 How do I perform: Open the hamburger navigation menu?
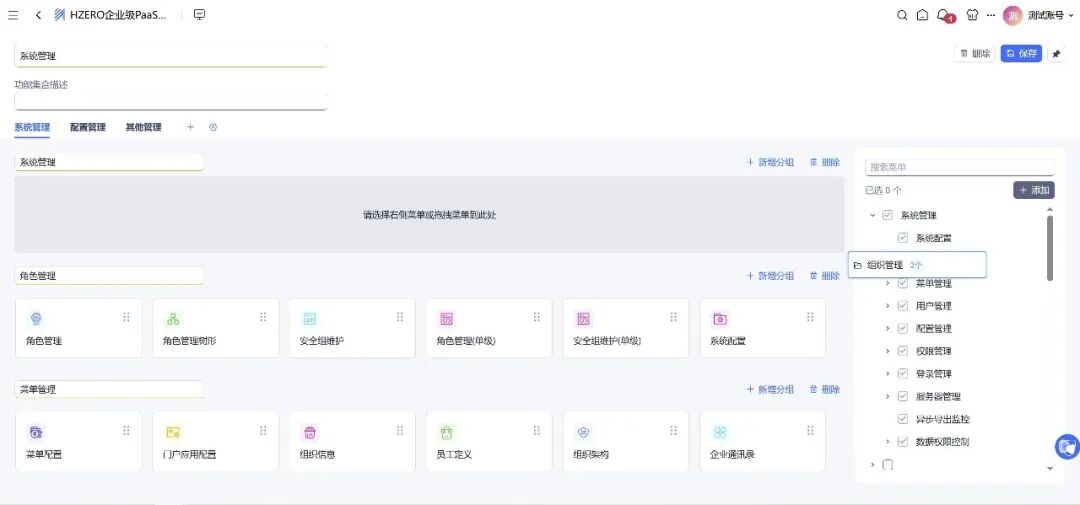tap(13, 15)
